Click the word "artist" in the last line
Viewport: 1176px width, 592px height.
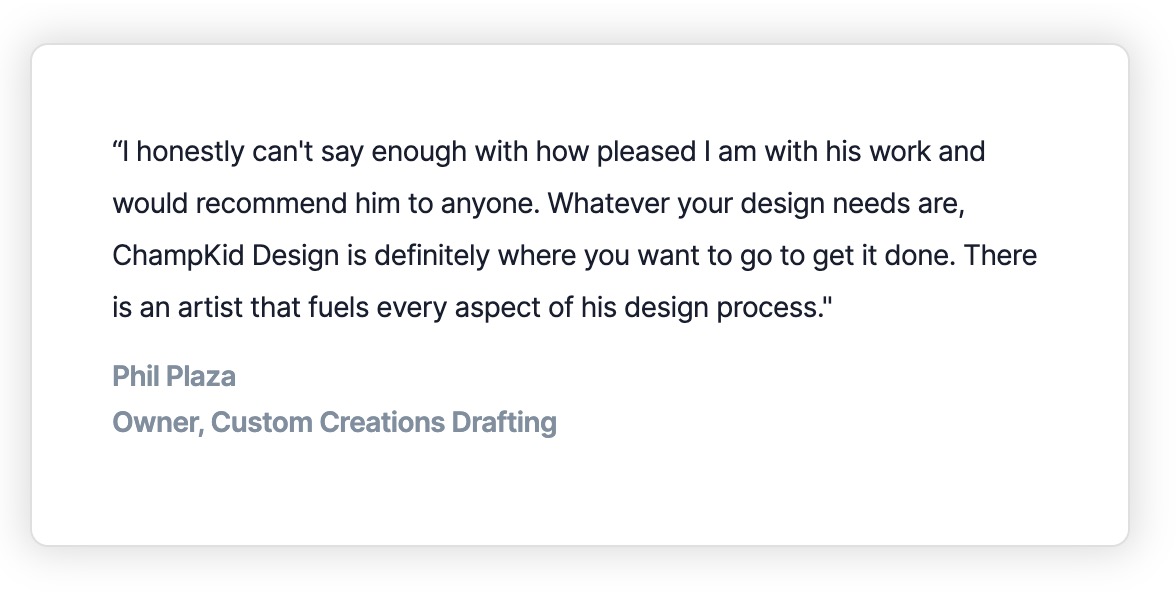(x=204, y=308)
